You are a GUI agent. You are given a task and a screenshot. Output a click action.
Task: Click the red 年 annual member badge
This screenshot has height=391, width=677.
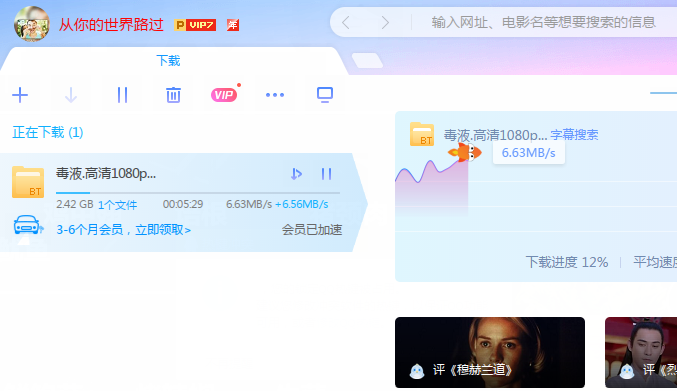pos(233,25)
